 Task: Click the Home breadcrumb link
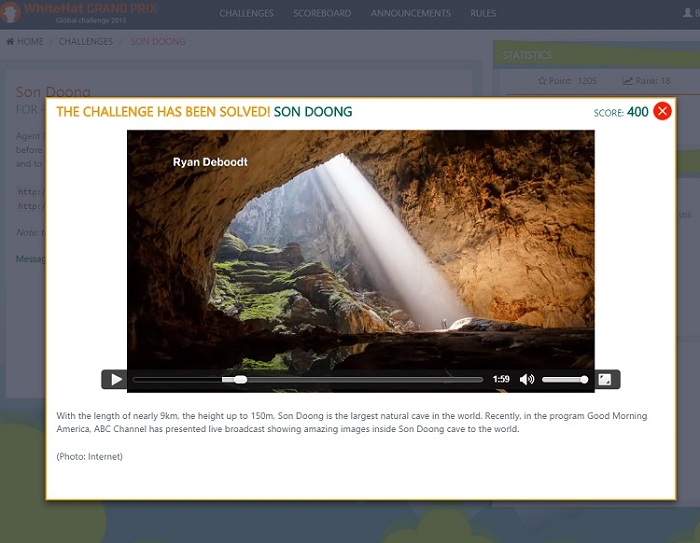tap(25, 42)
